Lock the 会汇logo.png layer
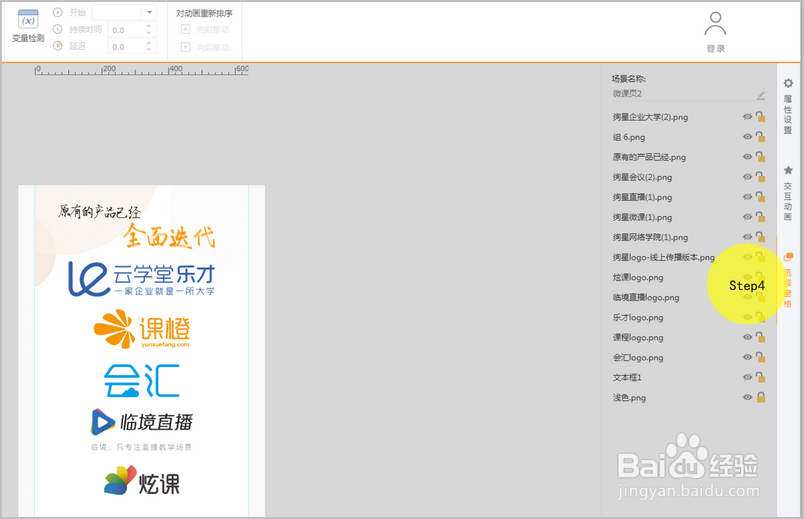 coord(760,356)
